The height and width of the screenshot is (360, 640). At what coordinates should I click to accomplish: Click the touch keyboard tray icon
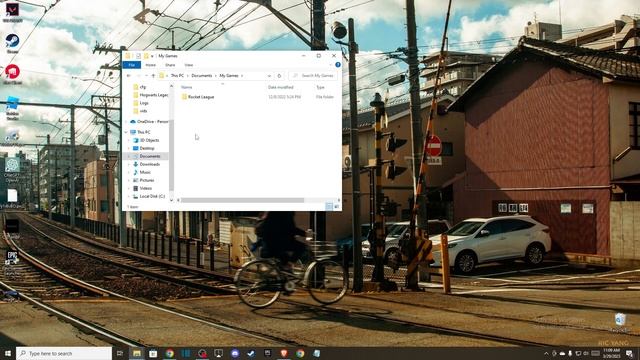click(x=596, y=353)
